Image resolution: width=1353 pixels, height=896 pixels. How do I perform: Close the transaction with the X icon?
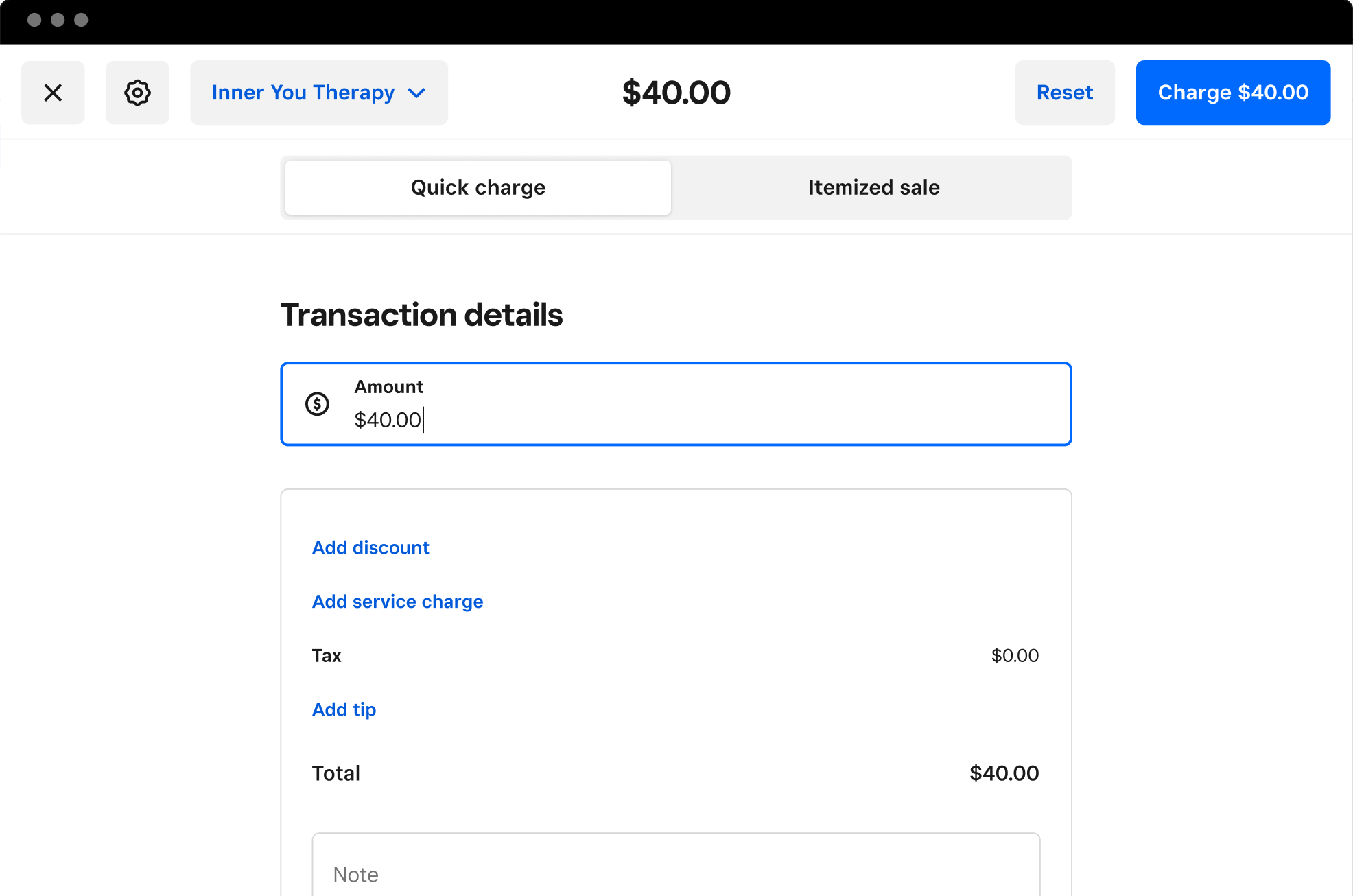point(53,92)
